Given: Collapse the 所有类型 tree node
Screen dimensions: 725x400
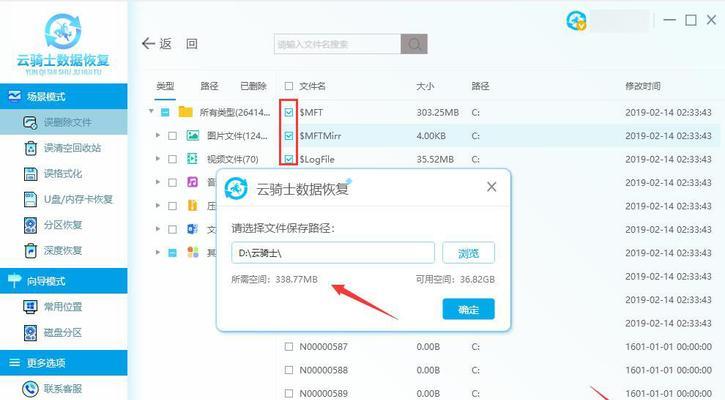Looking at the screenshot, I should point(151,111).
